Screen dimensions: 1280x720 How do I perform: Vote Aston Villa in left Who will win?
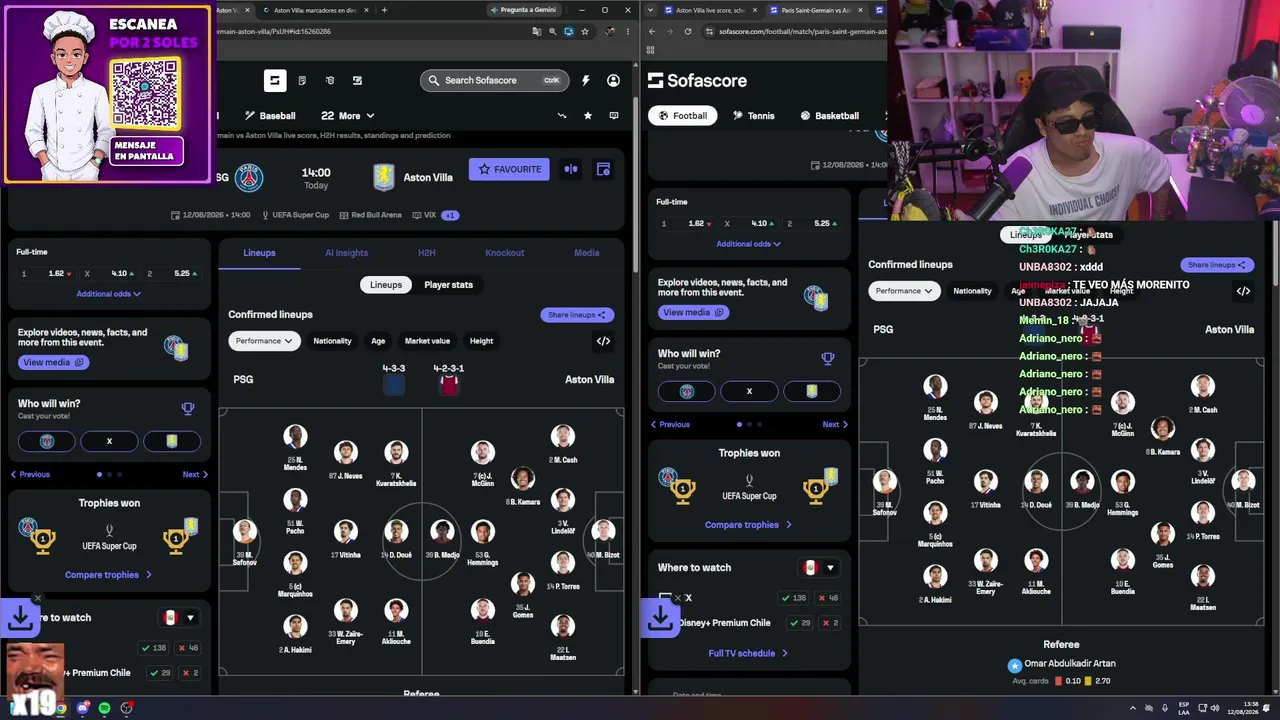pos(172,441)
